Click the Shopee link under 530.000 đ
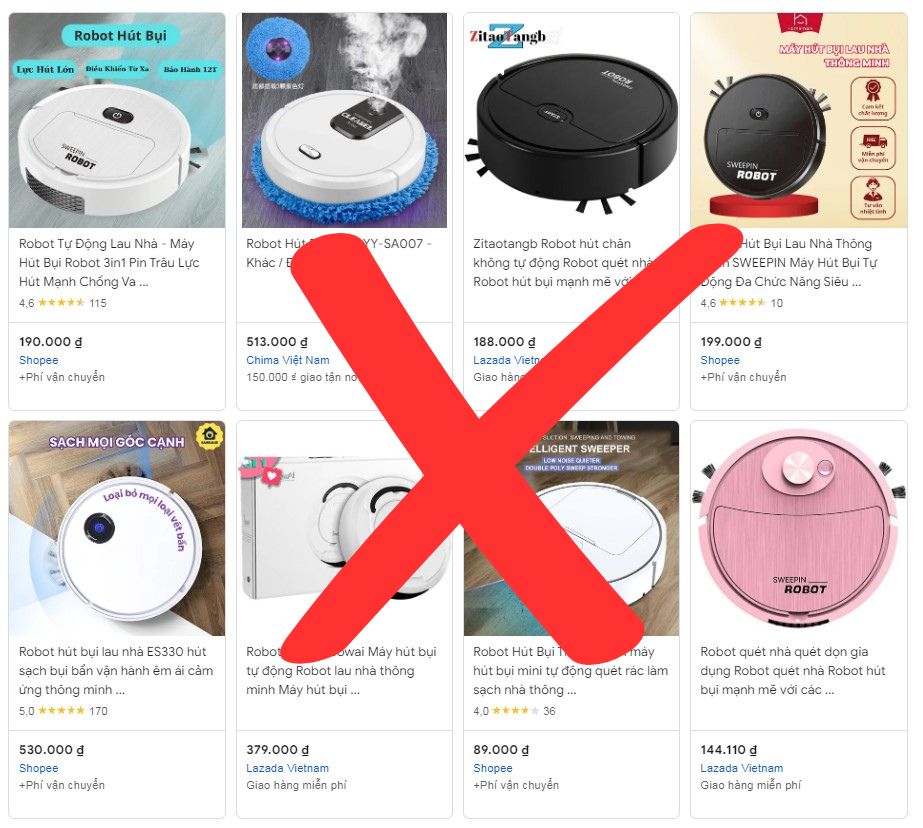This screenshot has height=828, width=923. pos(39,768)
